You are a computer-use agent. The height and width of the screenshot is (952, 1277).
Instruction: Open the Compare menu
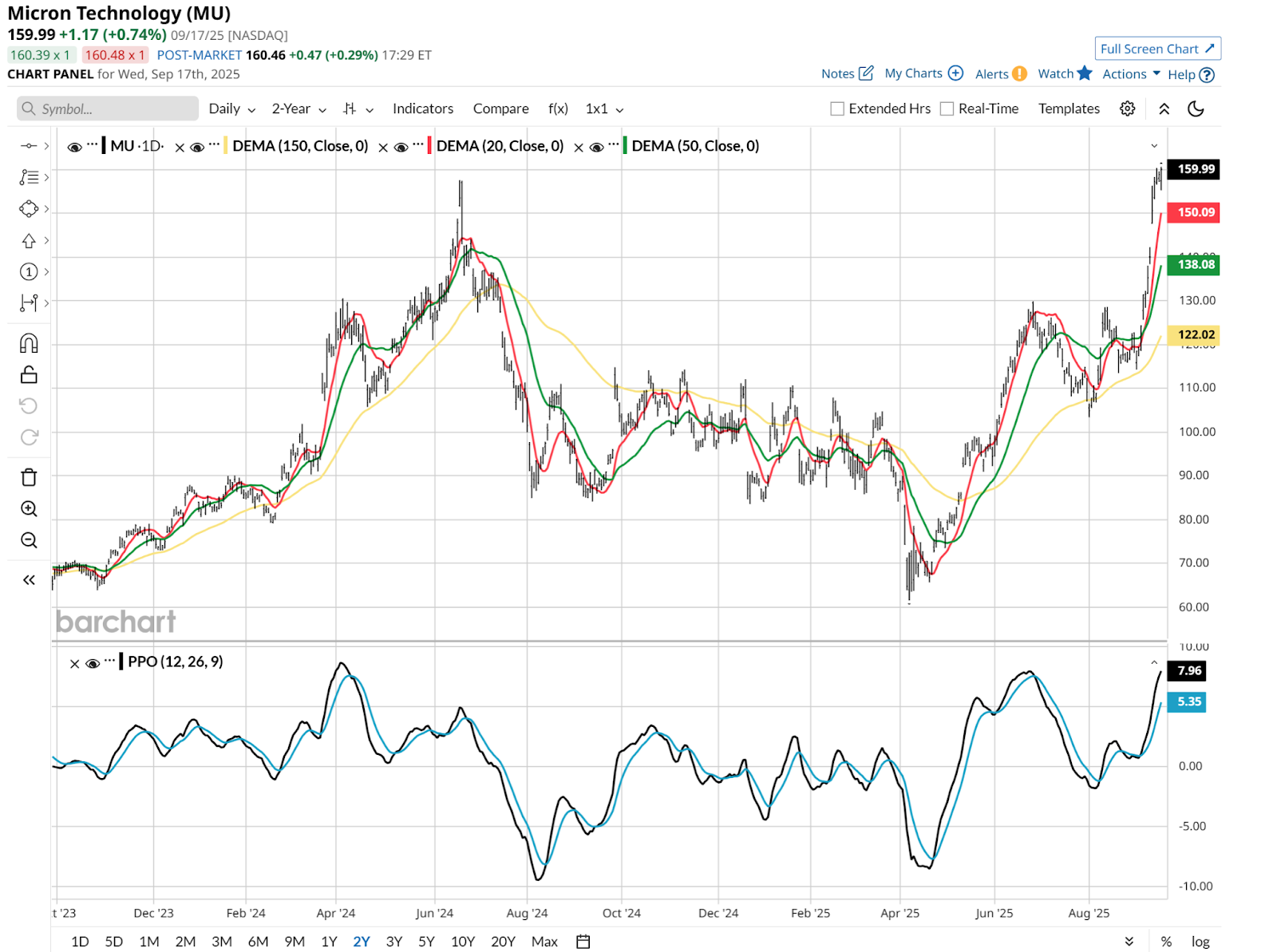coord(501,109)
